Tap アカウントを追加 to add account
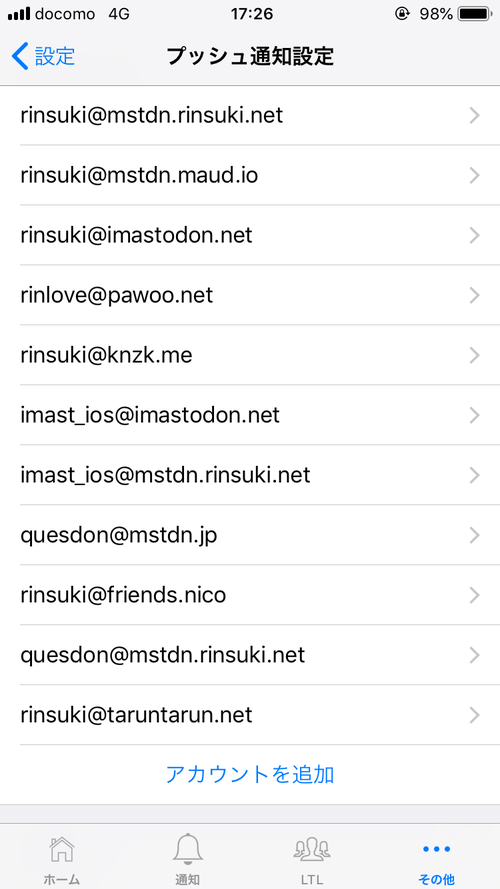 (x=250, y=774)
